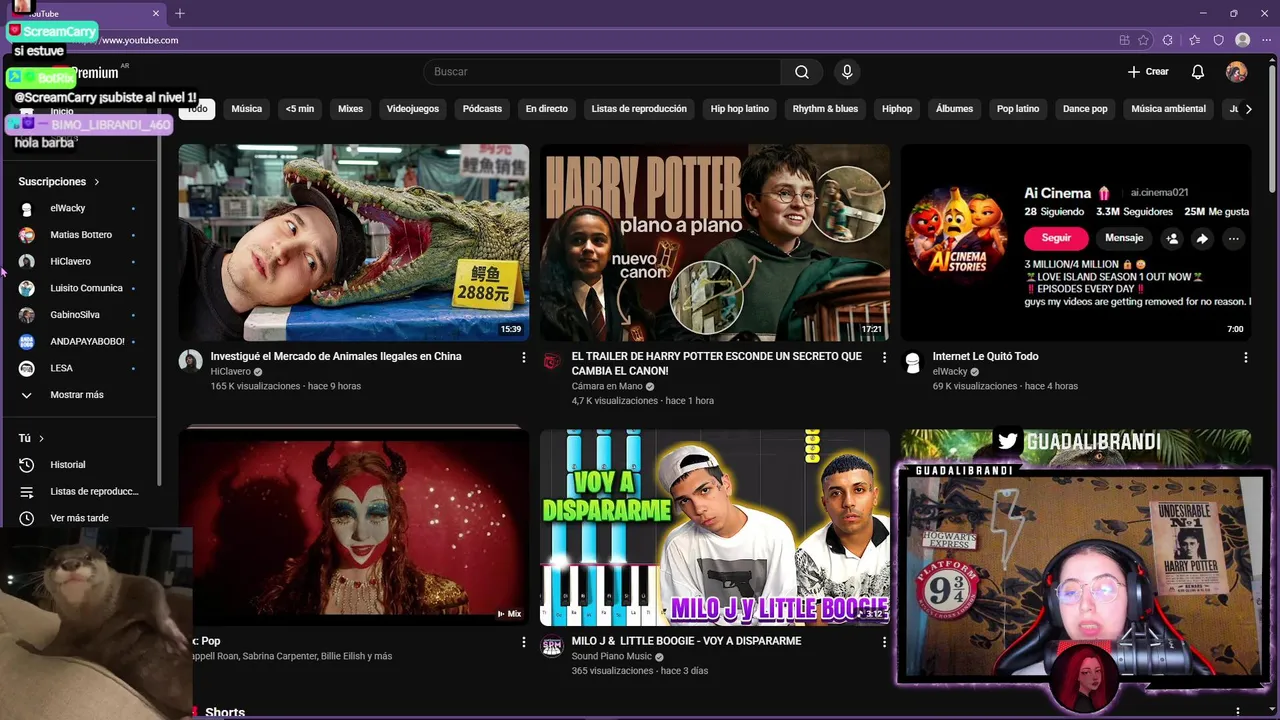This screenshot has width=1280, height=720.
Task: Click title Investigué el Mercado de Animales Ilegales
Action: pos(336,356)
